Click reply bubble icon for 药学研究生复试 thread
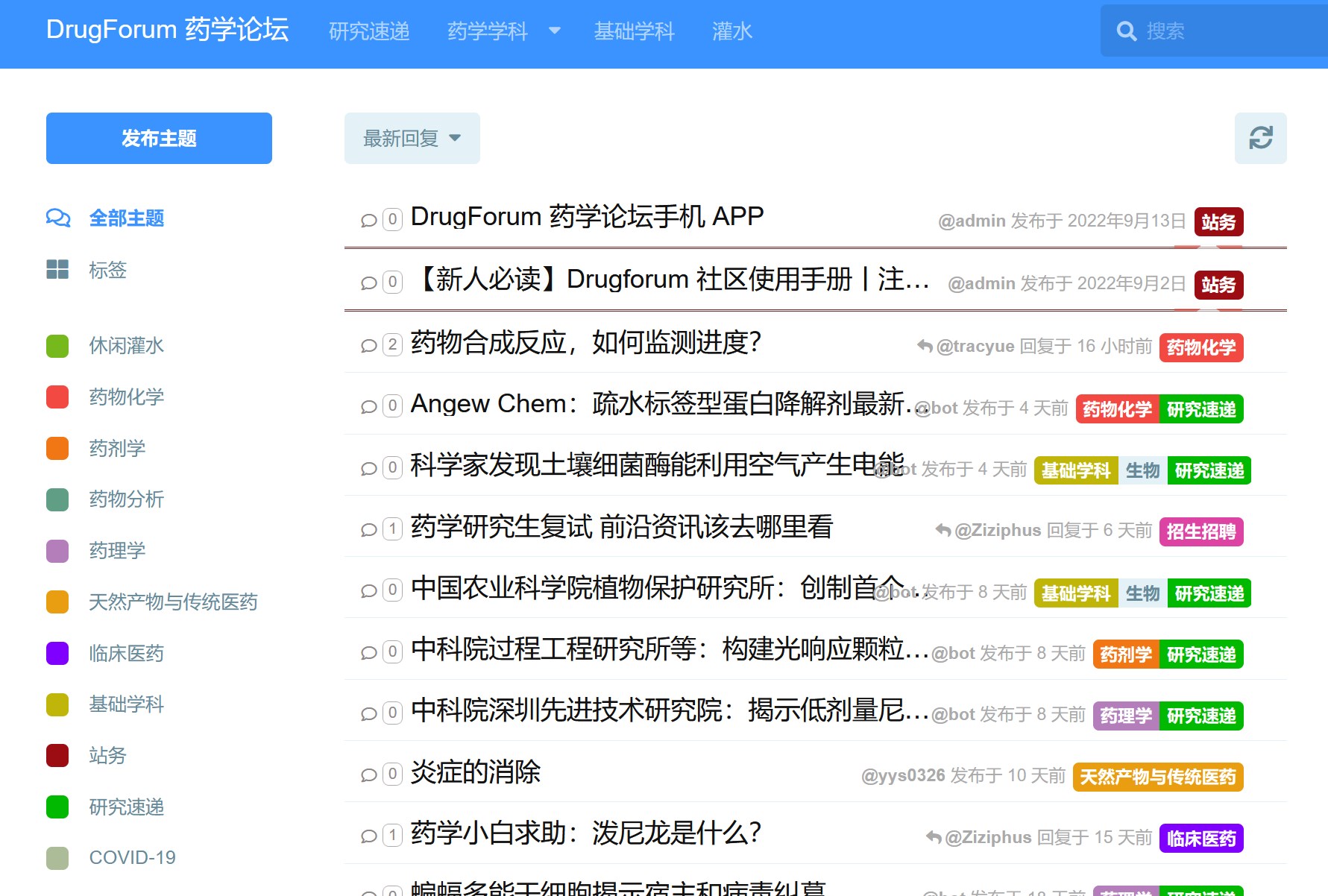The height and width of the screenshot is (896, 1328). (368, 529)
